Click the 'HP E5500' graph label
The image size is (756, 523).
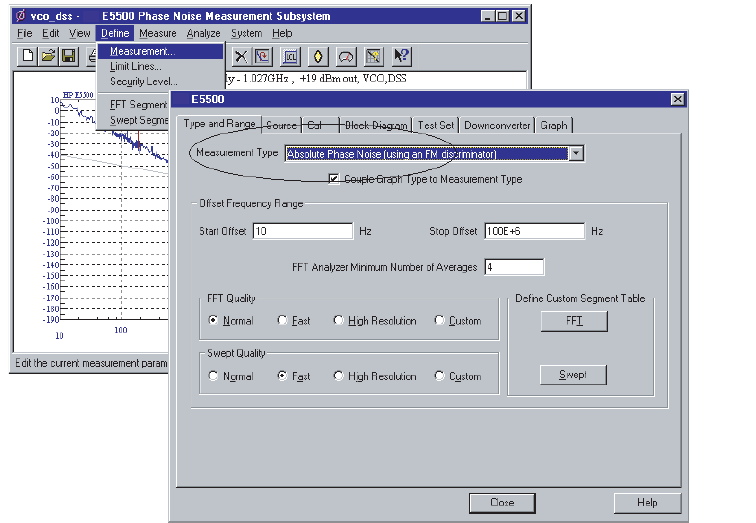(78, 95)
